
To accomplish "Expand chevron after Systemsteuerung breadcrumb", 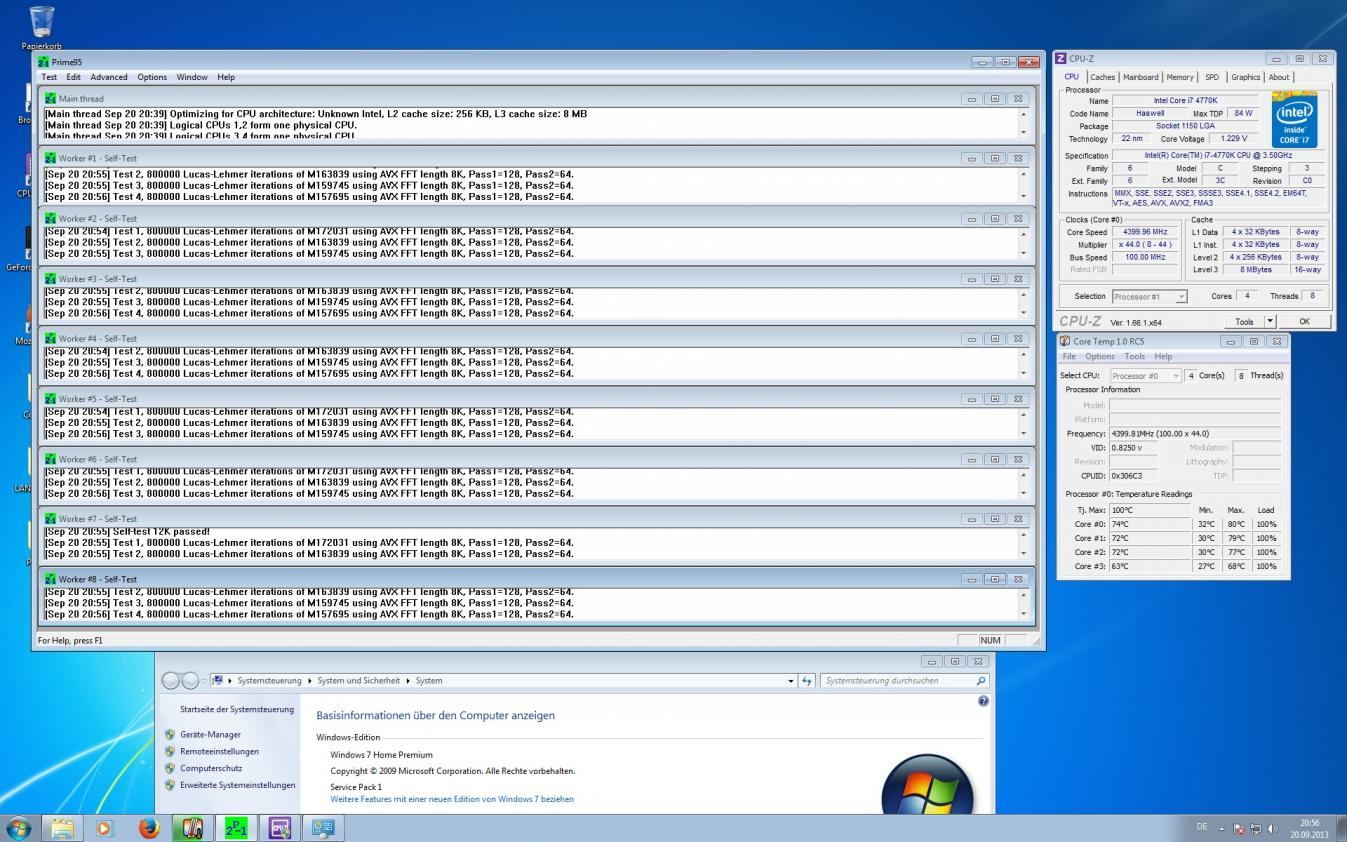I will [310, 681].
